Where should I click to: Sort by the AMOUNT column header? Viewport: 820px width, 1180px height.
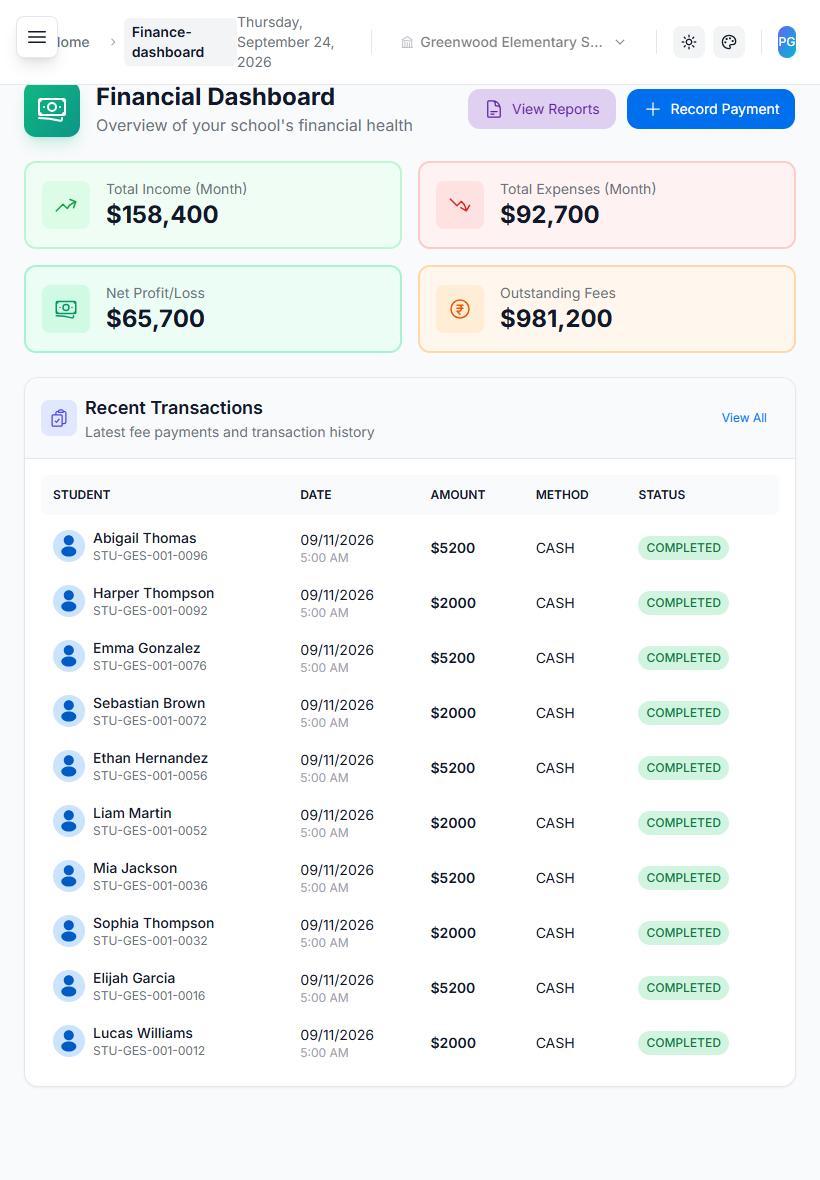pyautogui.click(x=457, y=494)
